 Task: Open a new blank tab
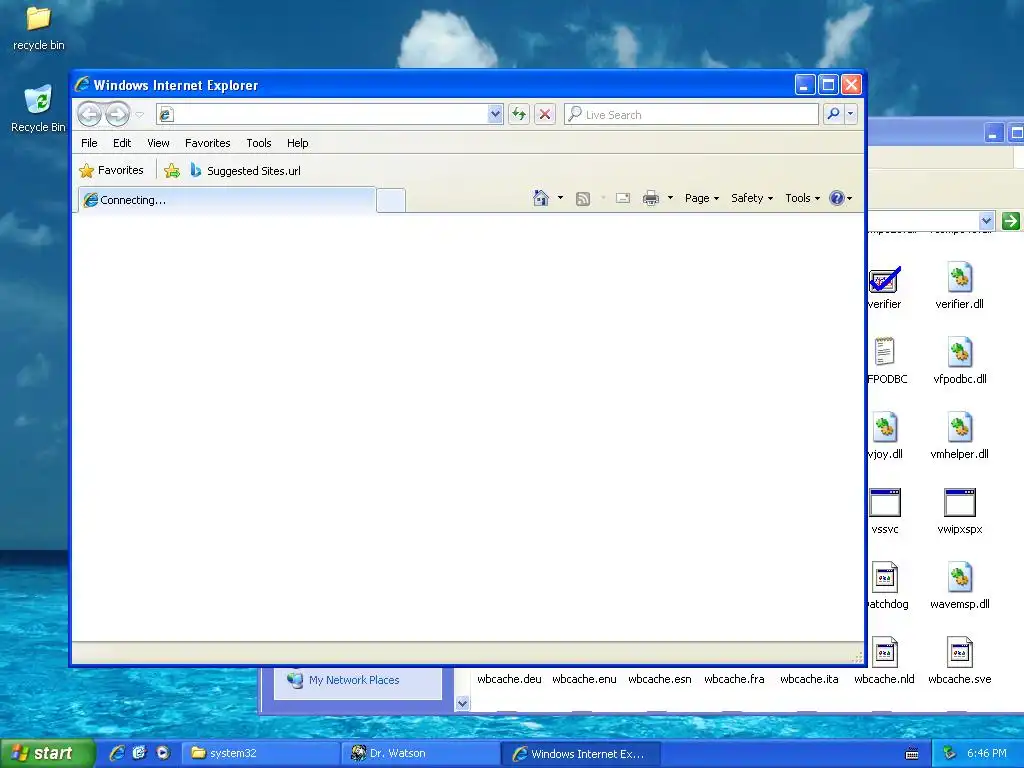(391, 200)
